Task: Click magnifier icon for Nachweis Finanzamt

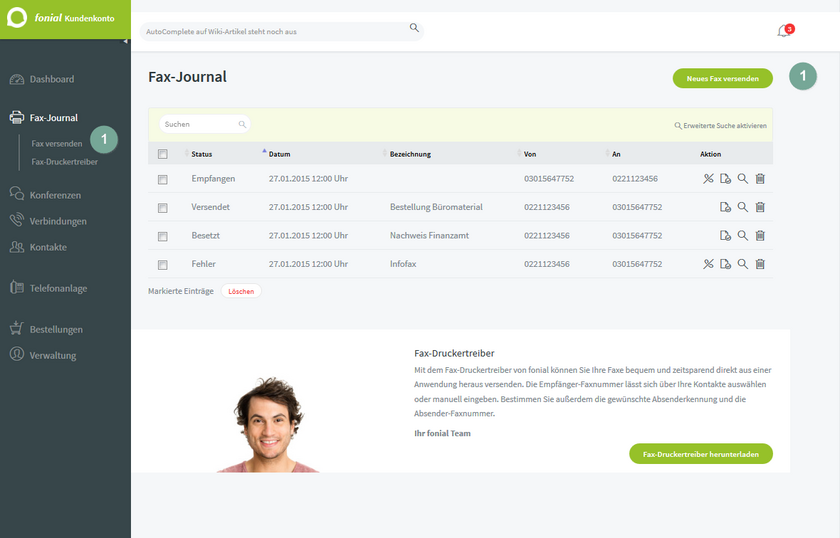Action: pos(742,235)
